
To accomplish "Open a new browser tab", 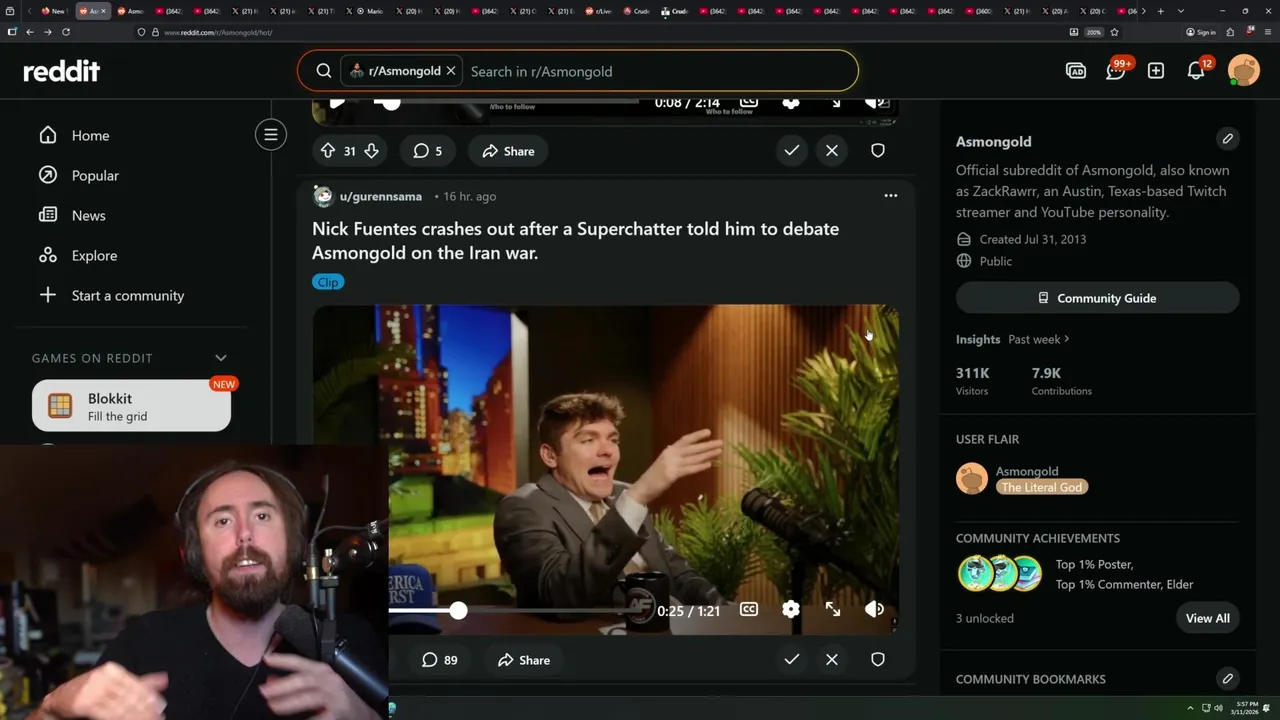I will (x=1160, y=11).
